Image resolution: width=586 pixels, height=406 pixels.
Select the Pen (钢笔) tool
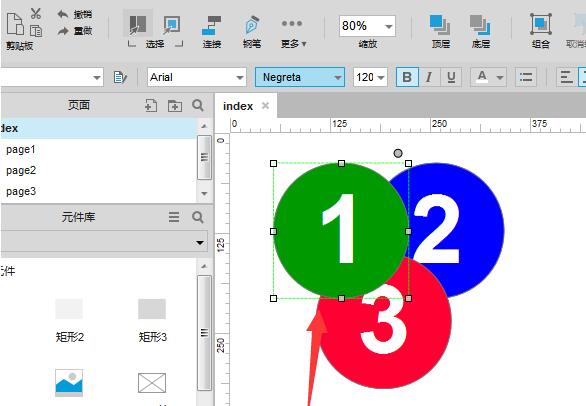click(252, 32)
